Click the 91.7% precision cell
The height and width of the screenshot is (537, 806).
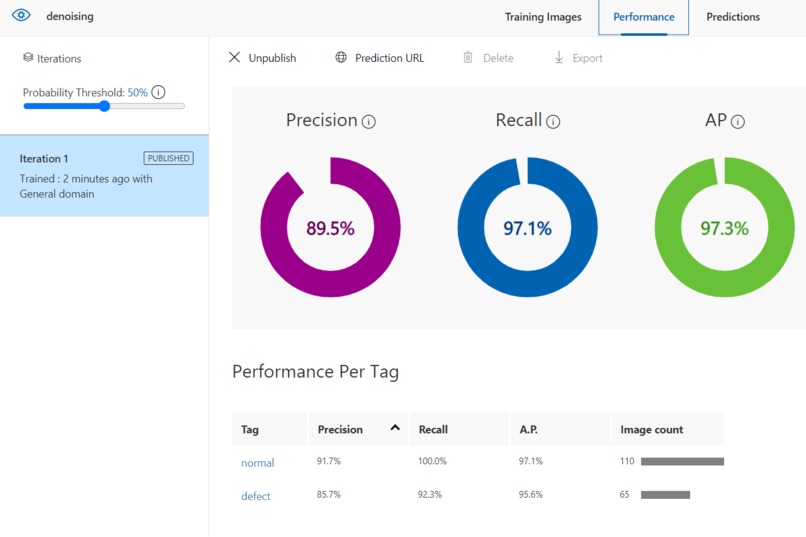[x=328, y=461]
